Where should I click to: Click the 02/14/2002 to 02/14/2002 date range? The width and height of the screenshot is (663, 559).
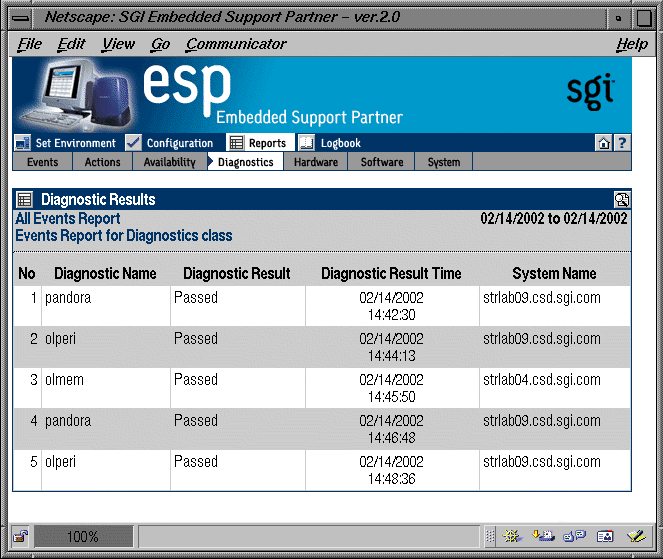553,219
